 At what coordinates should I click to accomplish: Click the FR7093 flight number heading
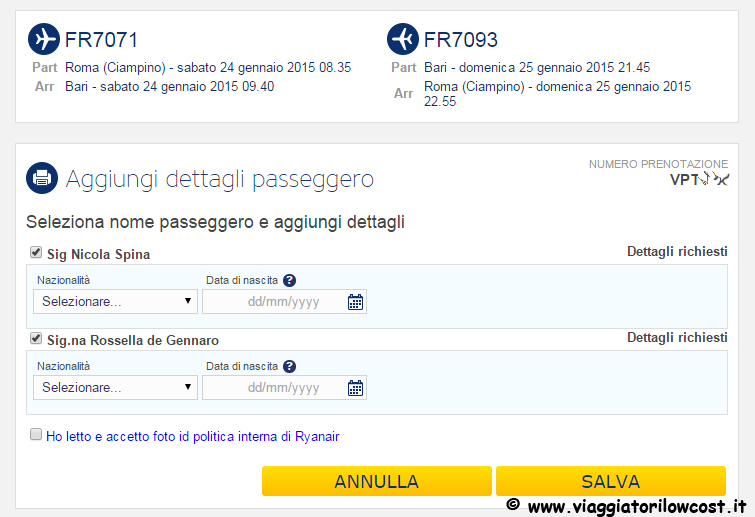tap(461, 40)
